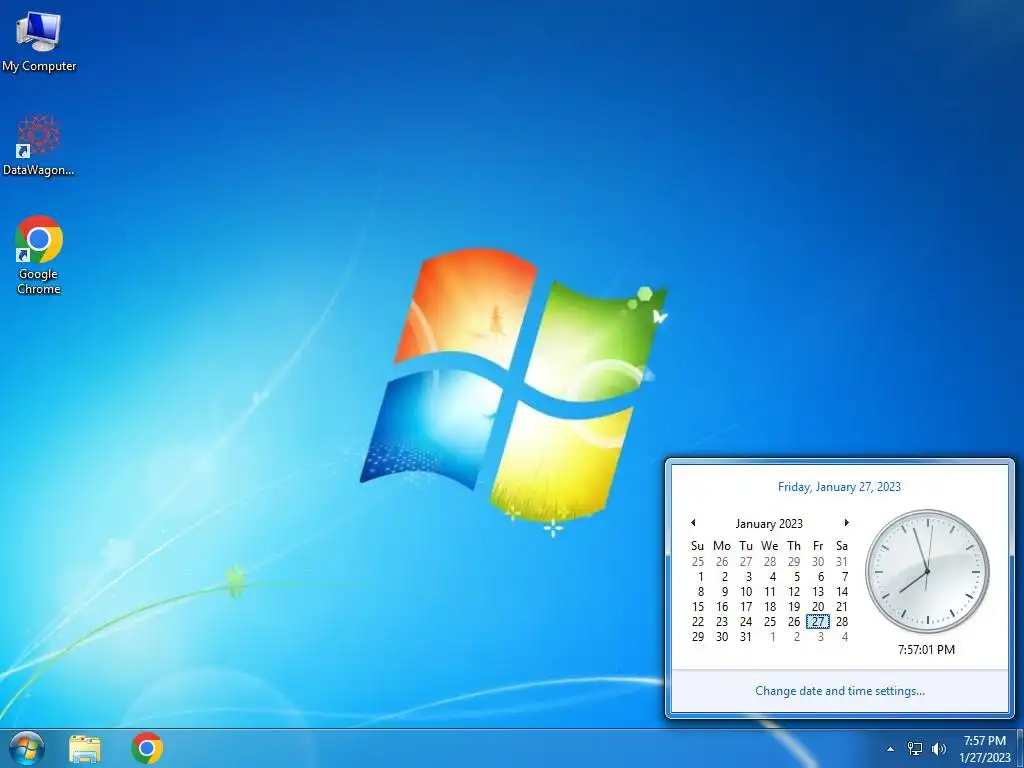1024x768 pixels.
Task: Launch Chrome from the taskbar
Action: pos(147,748)
